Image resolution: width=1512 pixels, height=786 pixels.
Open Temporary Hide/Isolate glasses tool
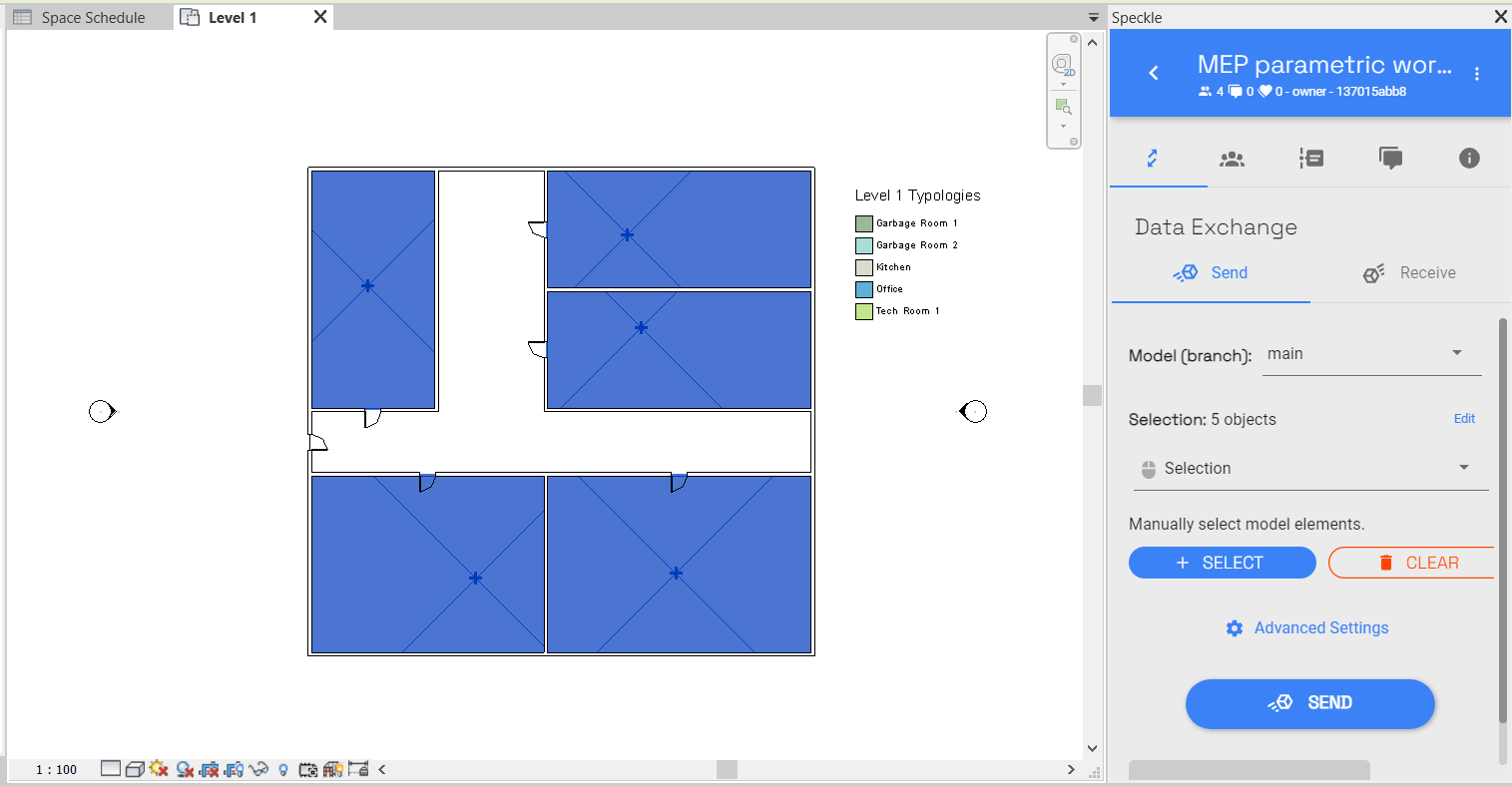[257, 769]
